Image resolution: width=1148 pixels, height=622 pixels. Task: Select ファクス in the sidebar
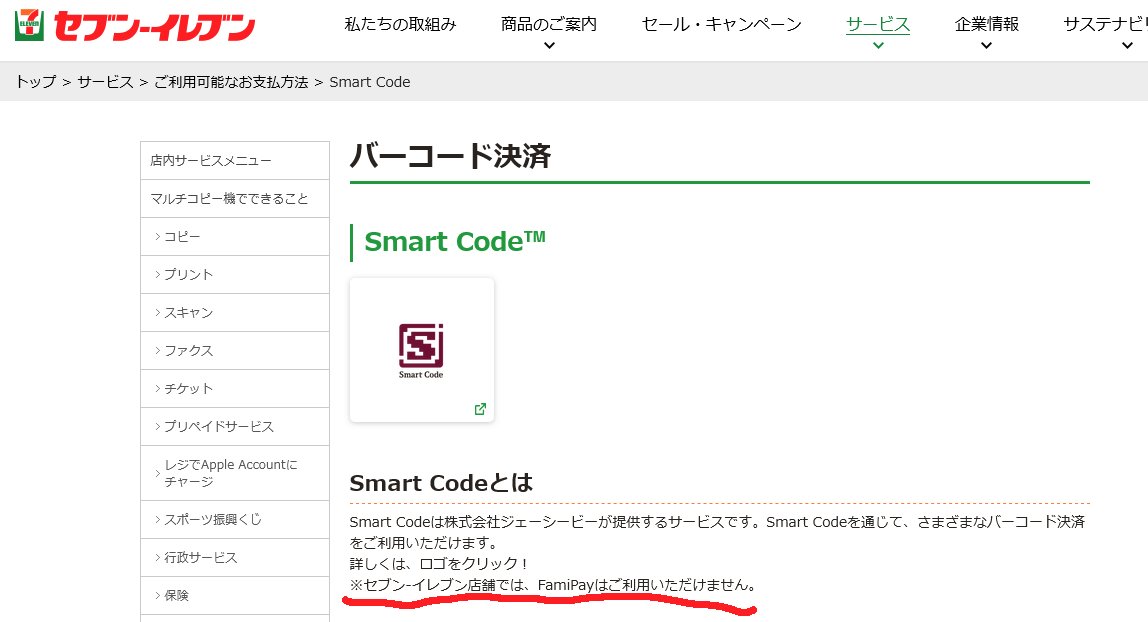pyautogui.click(x=235, y=351)
